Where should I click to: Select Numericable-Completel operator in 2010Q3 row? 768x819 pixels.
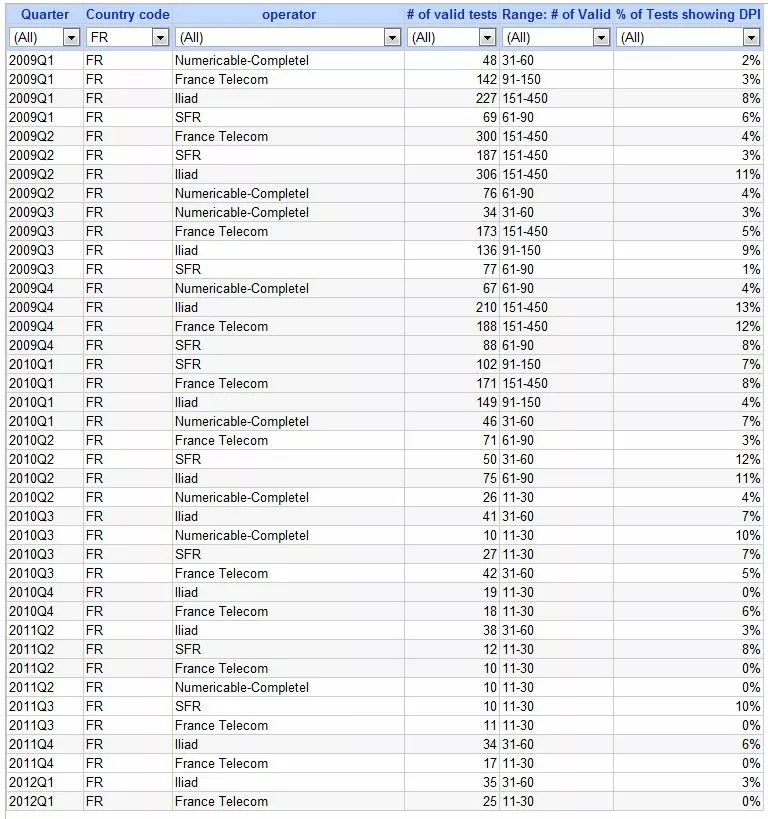click(x=242, y=535)
